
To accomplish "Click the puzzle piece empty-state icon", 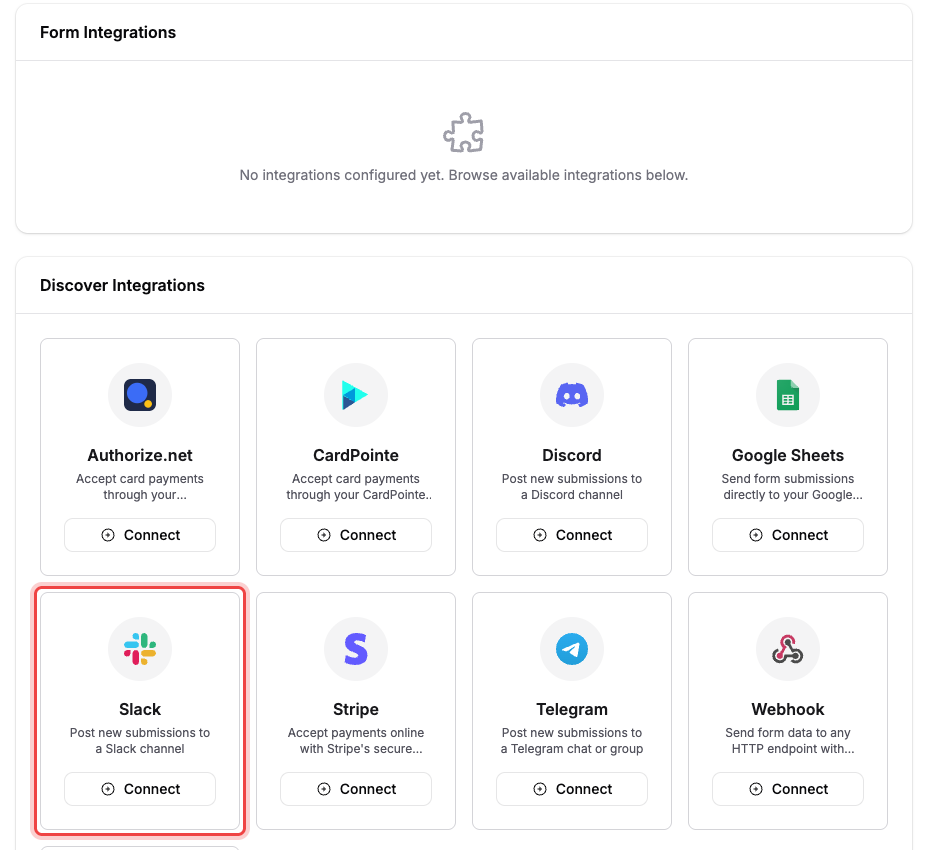I will pos(464,132).
